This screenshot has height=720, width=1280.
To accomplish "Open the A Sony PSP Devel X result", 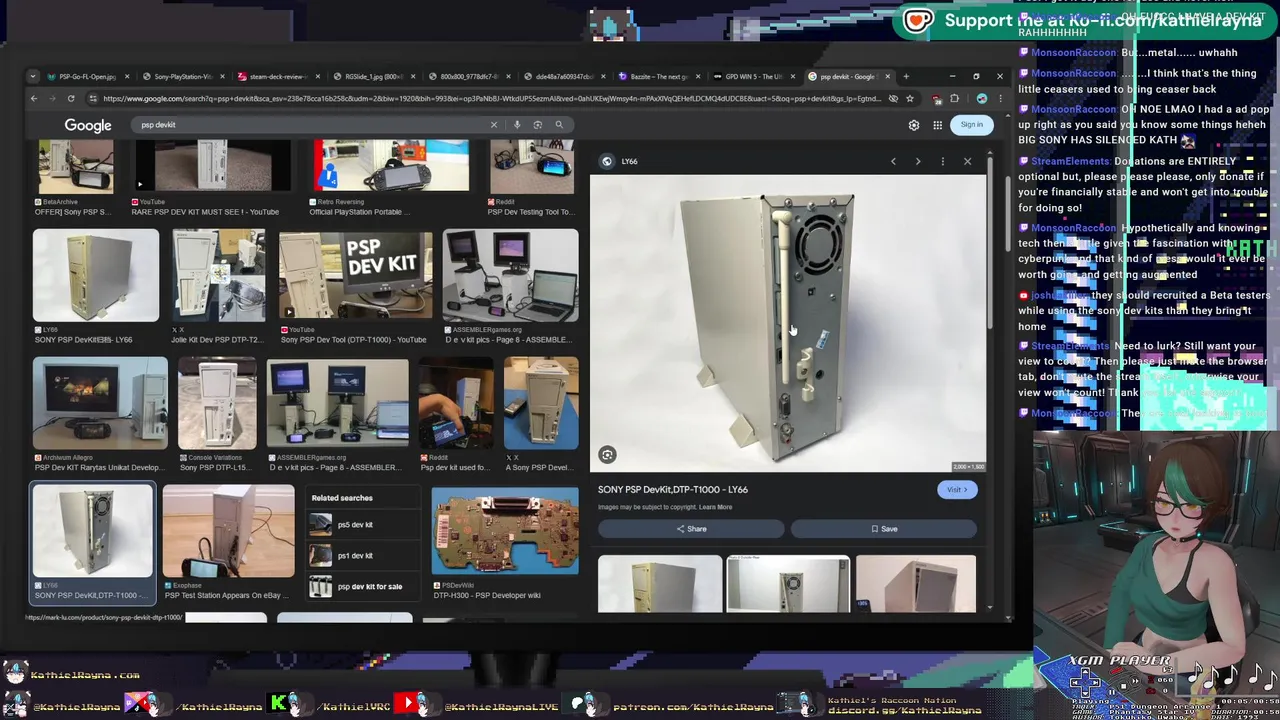I will click(x=541, y=404).
